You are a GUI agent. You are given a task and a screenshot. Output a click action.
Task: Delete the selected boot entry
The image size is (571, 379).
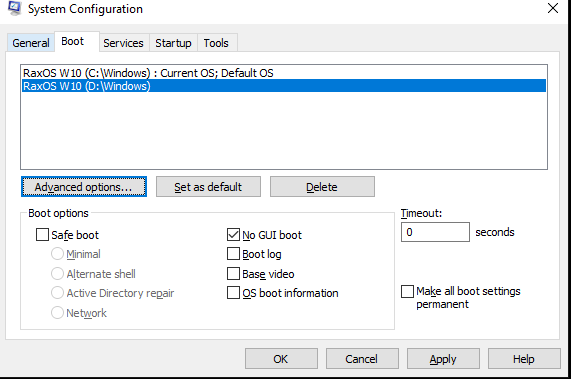click(x=322, y=187)
